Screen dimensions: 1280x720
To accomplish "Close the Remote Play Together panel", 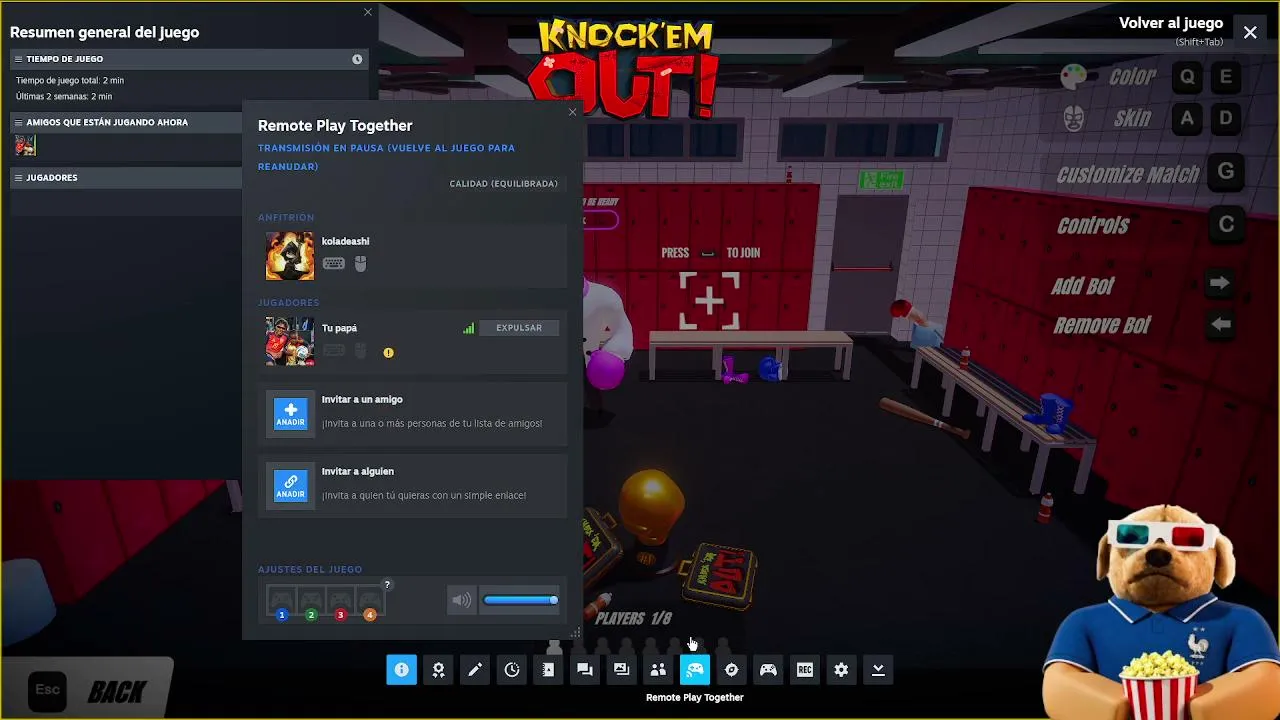I will [x=572, y=112].
